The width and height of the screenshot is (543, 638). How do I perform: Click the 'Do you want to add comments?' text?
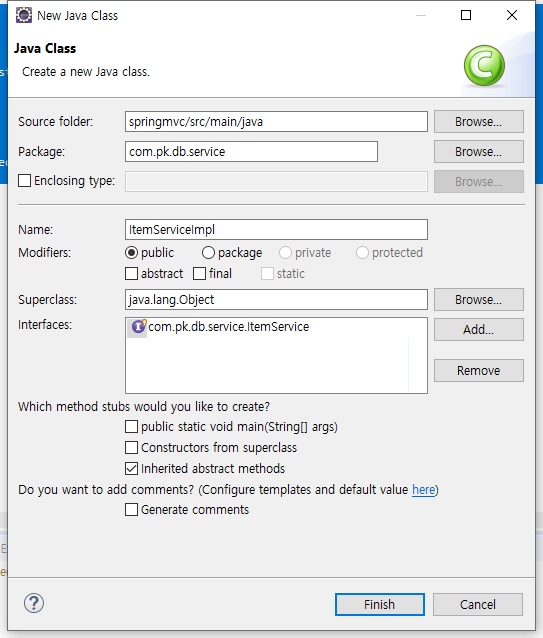click(x=106, y=489)
